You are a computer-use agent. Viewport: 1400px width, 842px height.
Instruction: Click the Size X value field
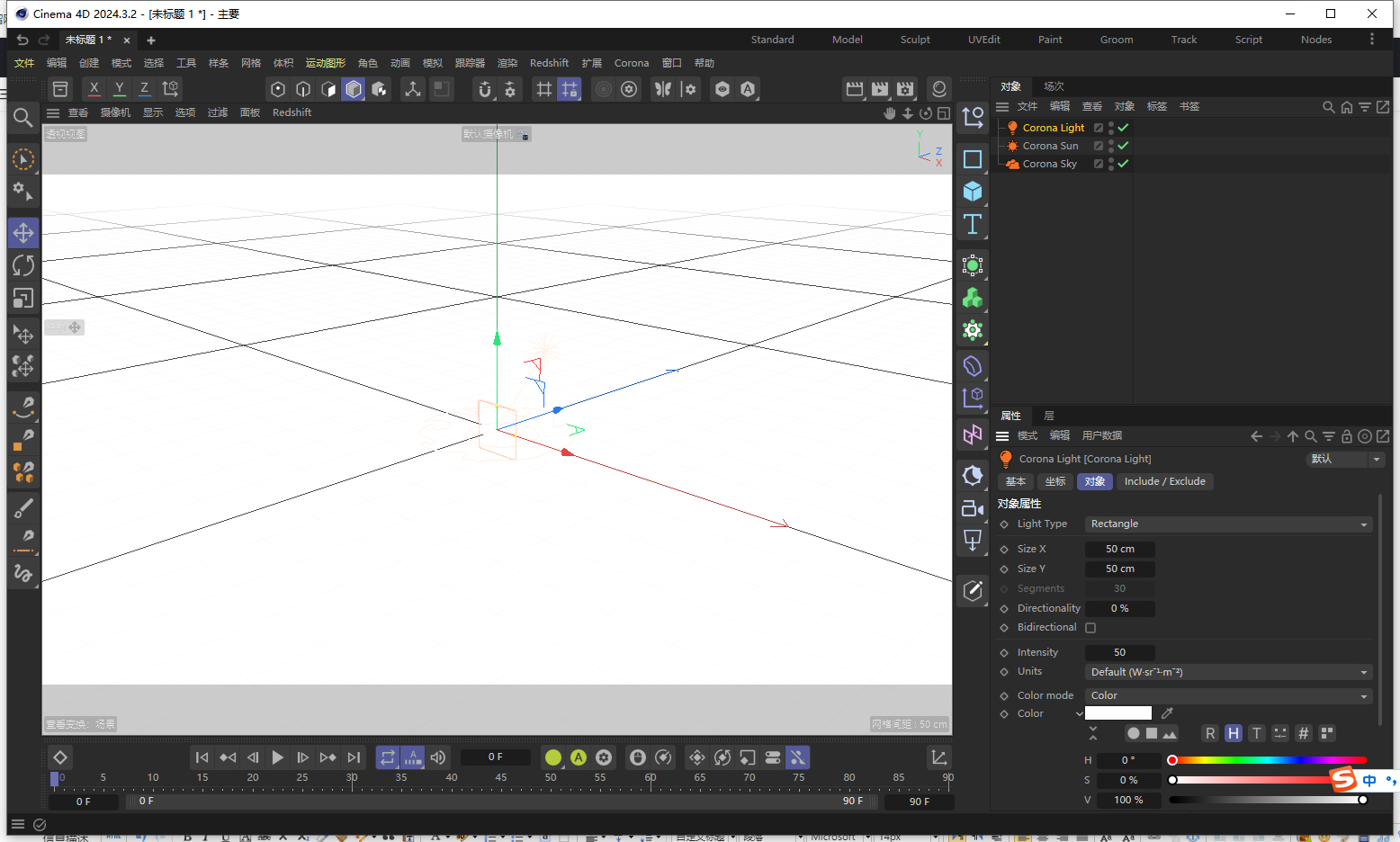[x=1120, y=549]
